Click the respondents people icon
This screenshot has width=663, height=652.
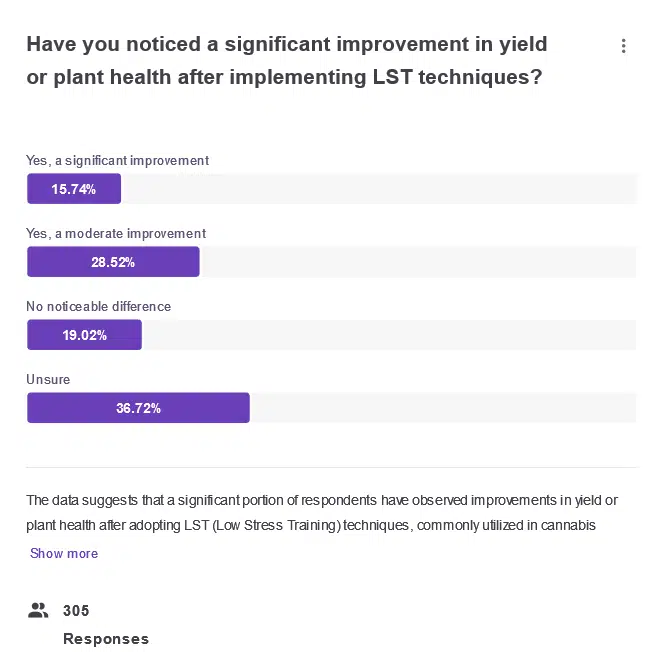pos(38,610)
